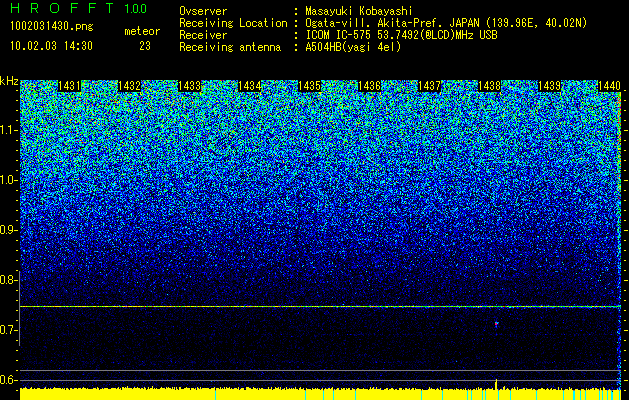This screenshot has width=629, height=400.
Task: Click the 0.9 frequency axis label
Action: 8,230
